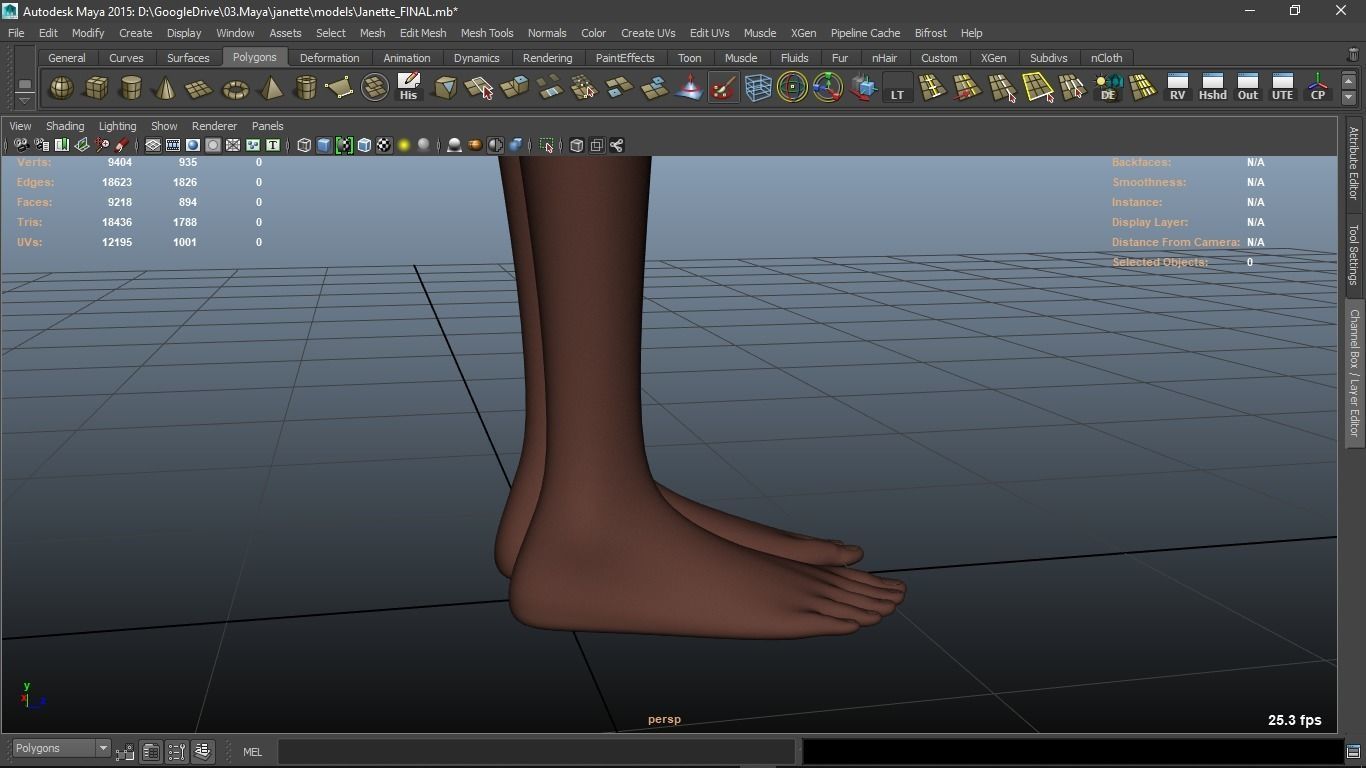The image size is (1366, 768).
Task: Open the Polygons menu set dropdown
Action: click(x=61, y=748)
